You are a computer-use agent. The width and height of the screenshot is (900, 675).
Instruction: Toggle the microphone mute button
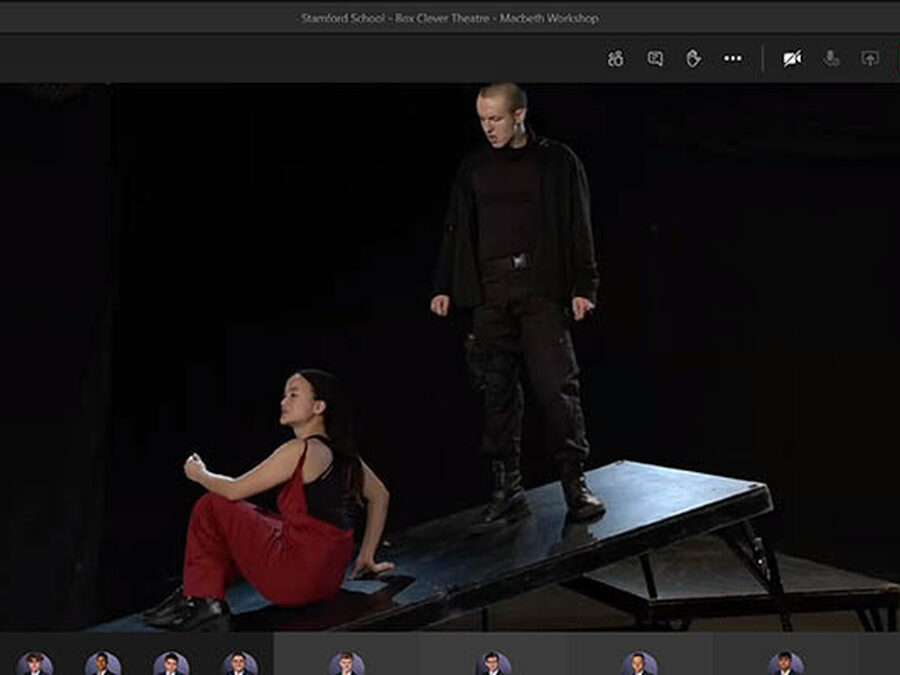point(831,59)
